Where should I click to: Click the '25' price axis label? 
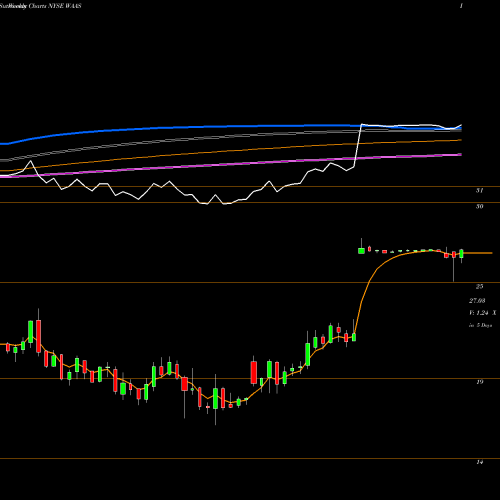coord(479,286)
